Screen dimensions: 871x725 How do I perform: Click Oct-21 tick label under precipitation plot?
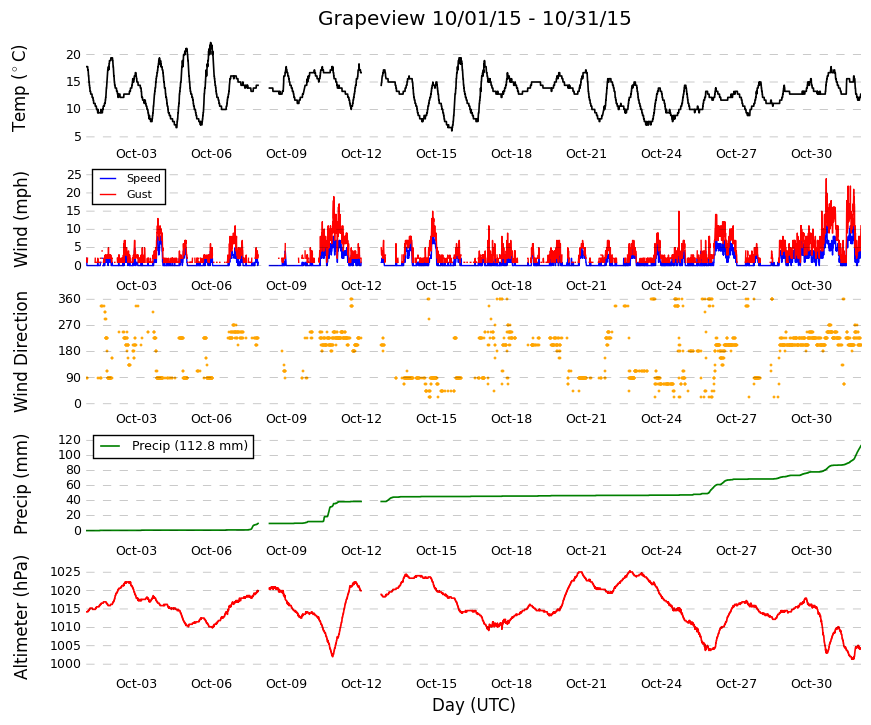pos(586,551)
